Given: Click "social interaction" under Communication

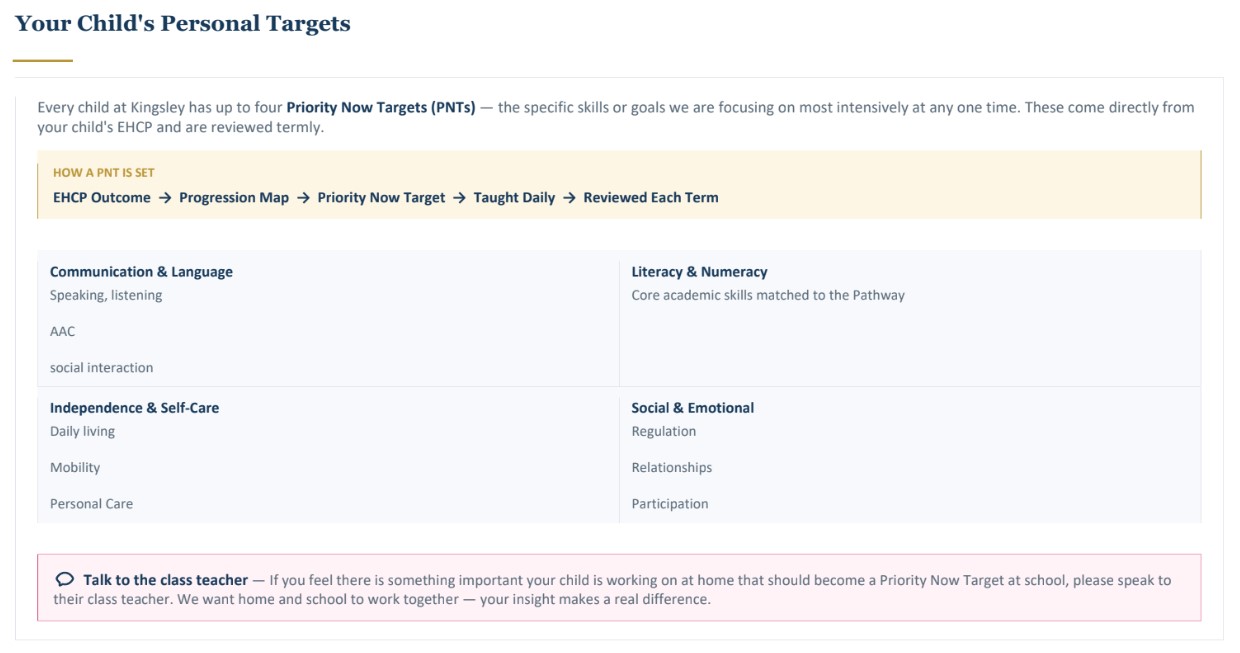Looking at the screenshot, I should 102,367.
